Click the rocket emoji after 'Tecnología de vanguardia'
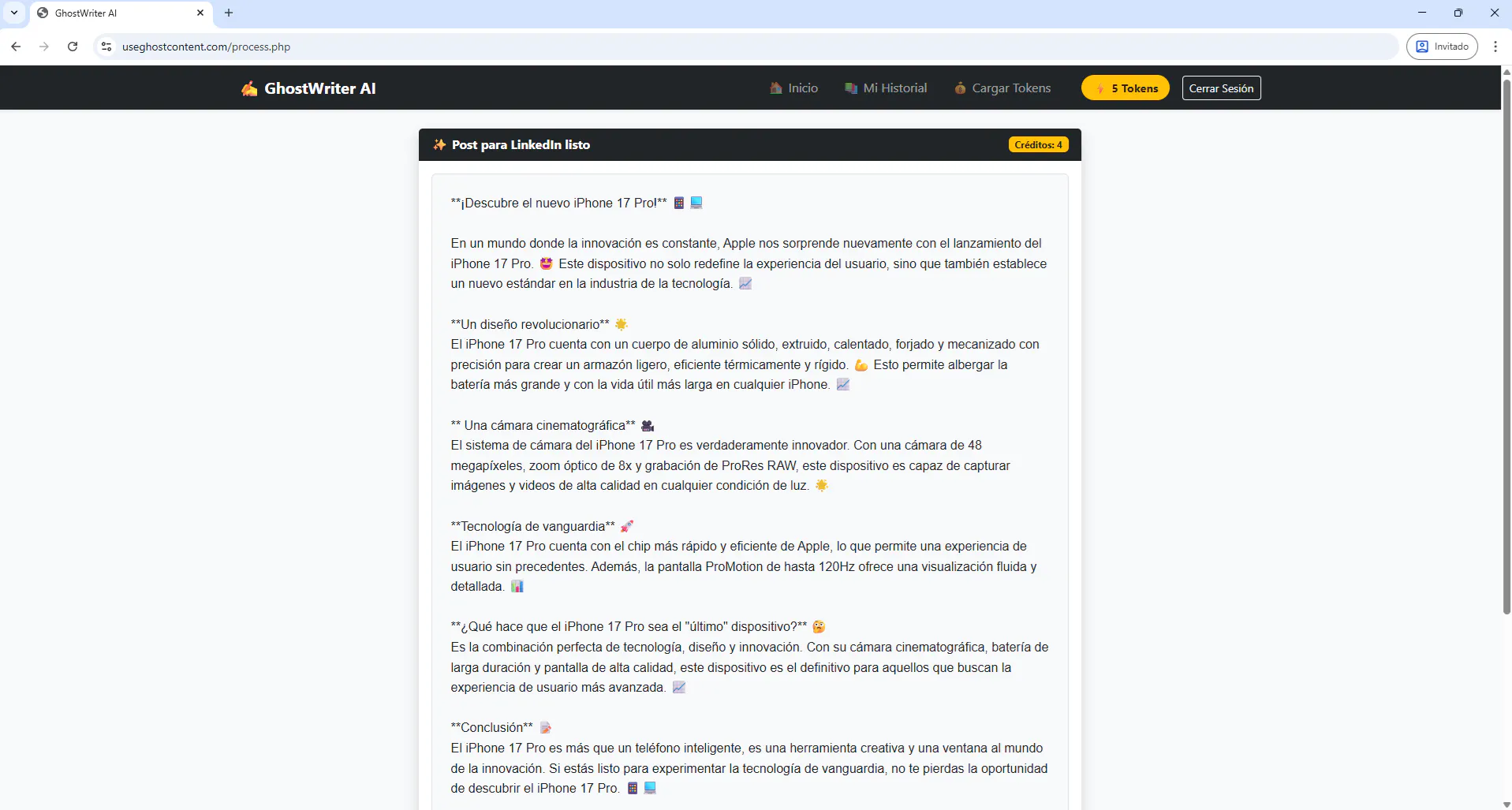The image size is (1512, 810). click(627, 526)
